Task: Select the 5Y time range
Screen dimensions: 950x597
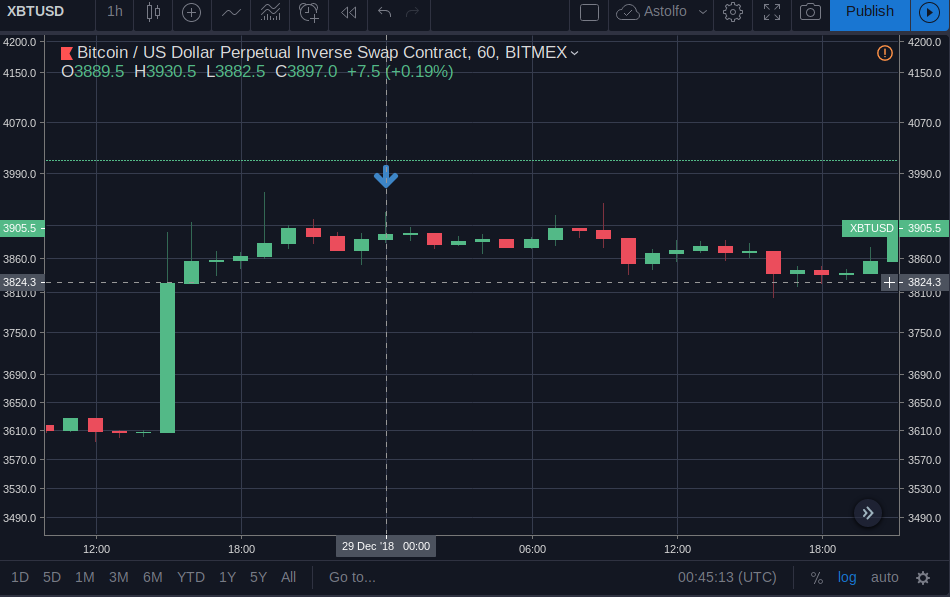Action: coord(257,577)
